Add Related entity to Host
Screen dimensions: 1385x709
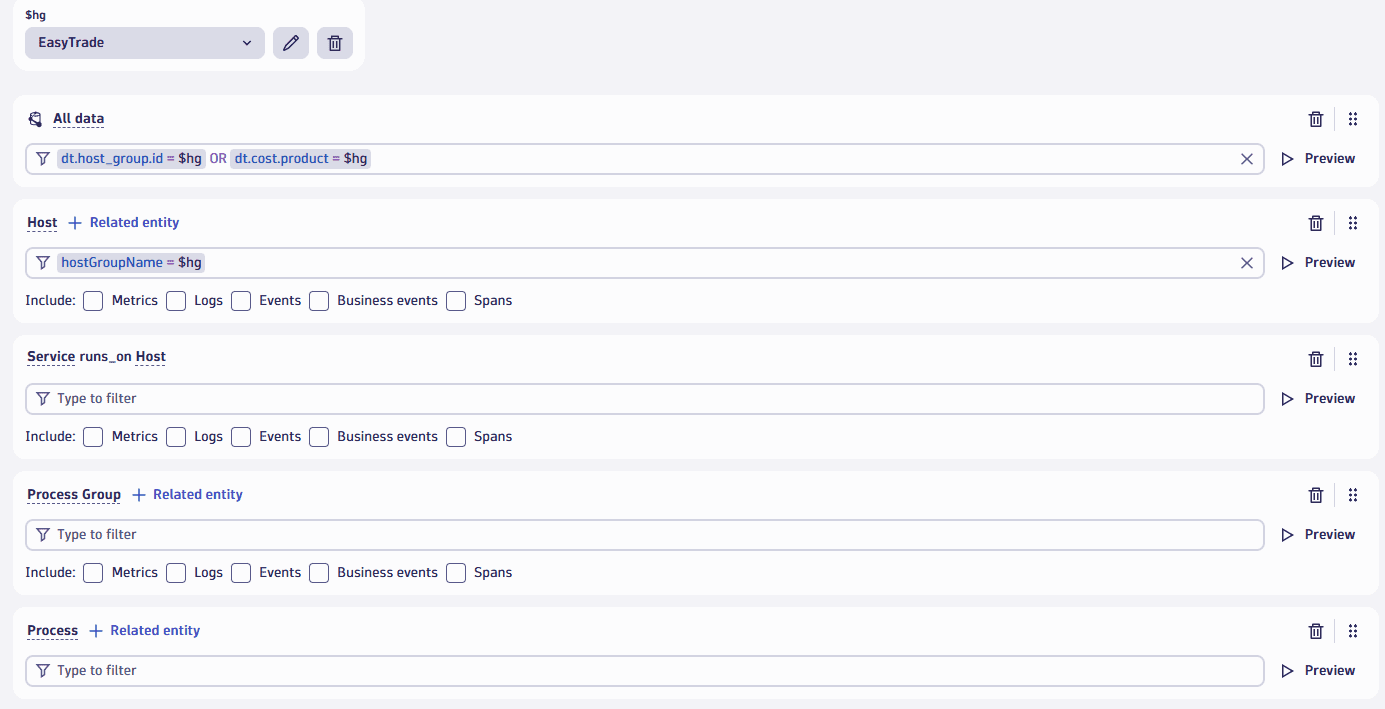tap(124, 223)
